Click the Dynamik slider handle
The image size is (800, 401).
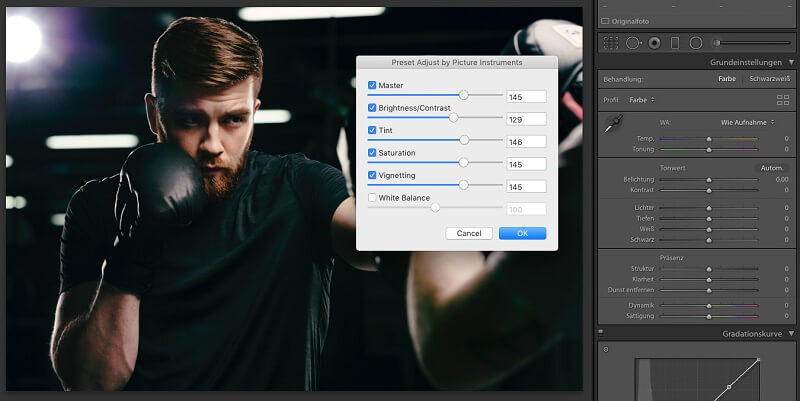[x=709, y=306]
